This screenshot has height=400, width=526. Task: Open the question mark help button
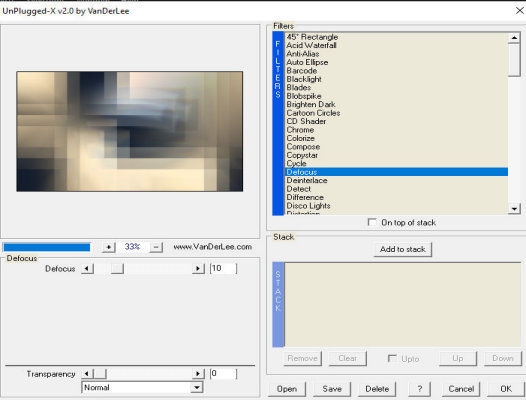tap(419, 389)
